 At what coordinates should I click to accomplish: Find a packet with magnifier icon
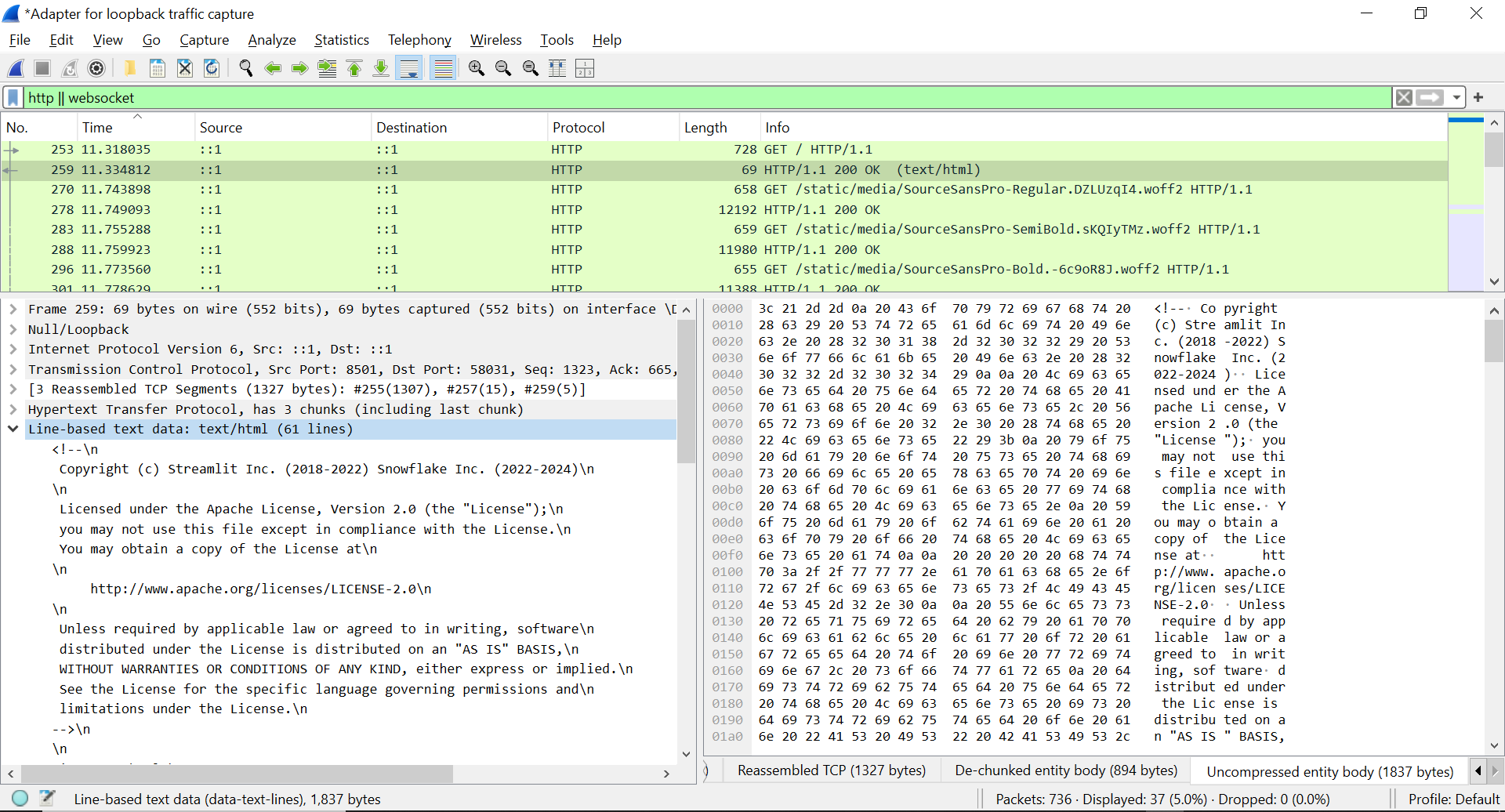(x=246, y=68)
